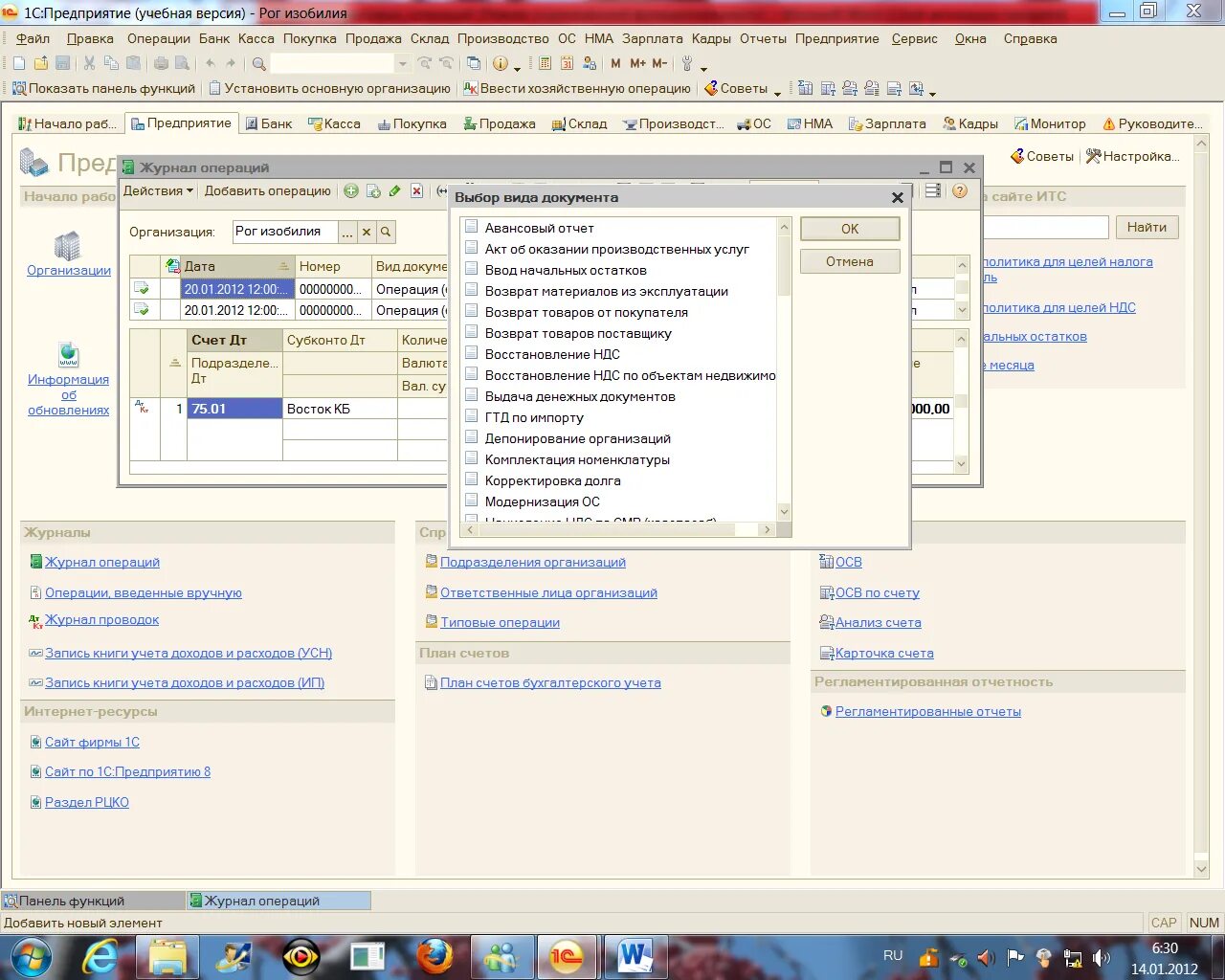Screen dimensions: 1225x980
Task: Select 'Комплектация номенклатуры' document type
Action: click(x=577, y=459)
